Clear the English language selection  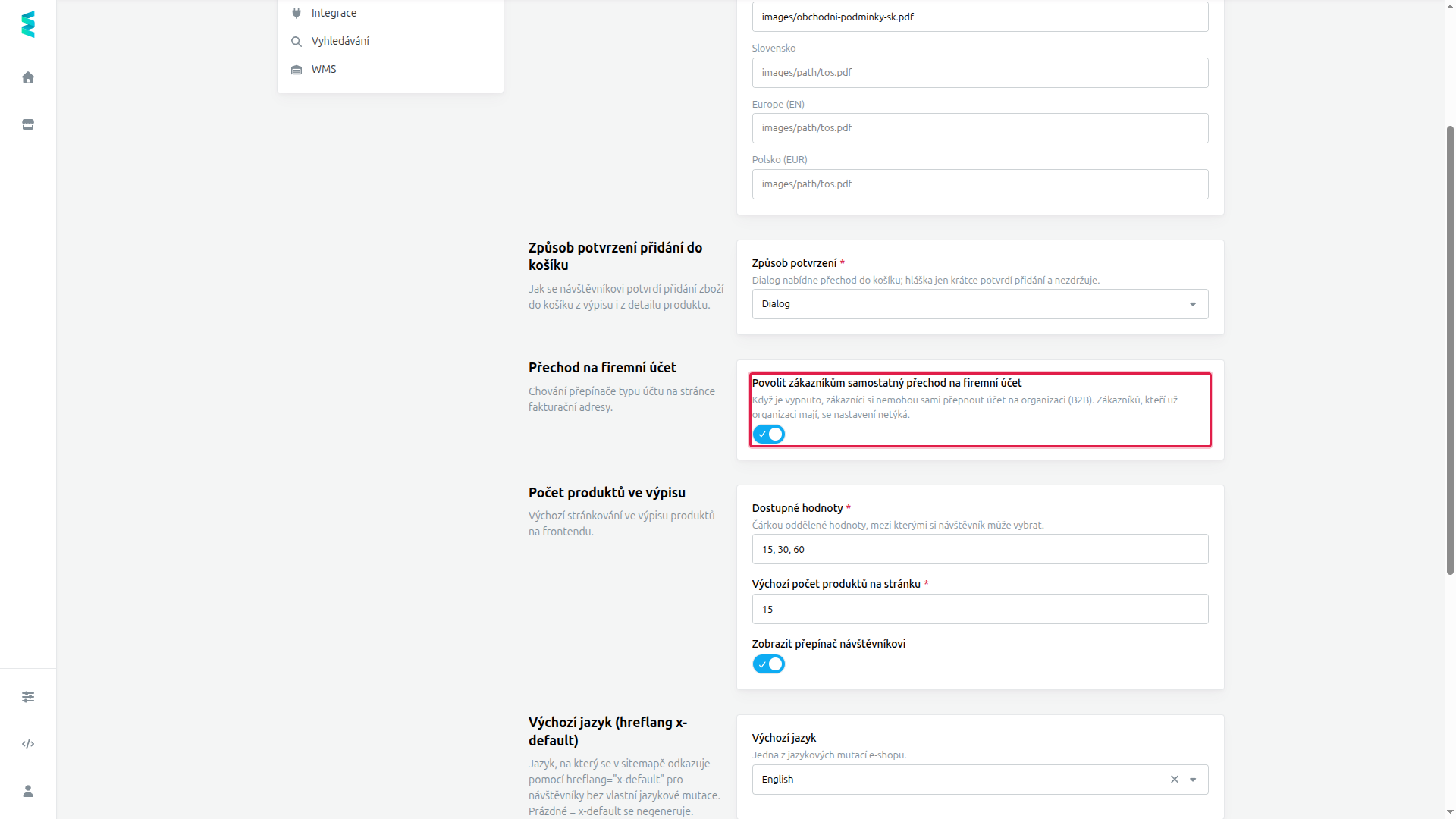[x=1175, y=780]
